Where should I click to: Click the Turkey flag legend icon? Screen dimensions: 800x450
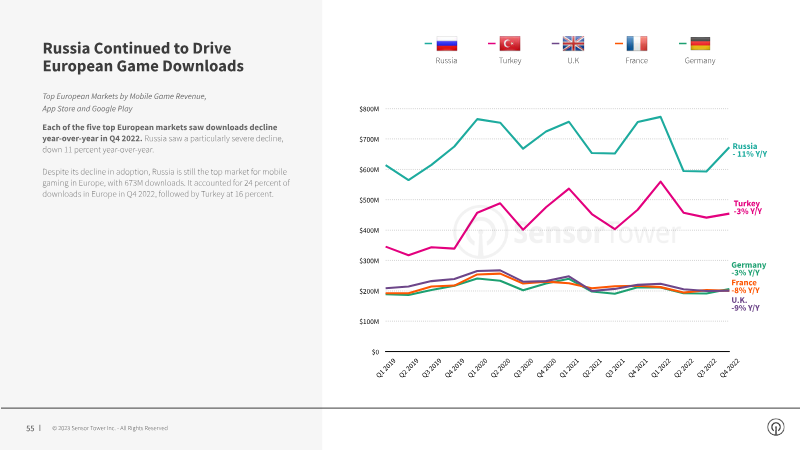510,44
